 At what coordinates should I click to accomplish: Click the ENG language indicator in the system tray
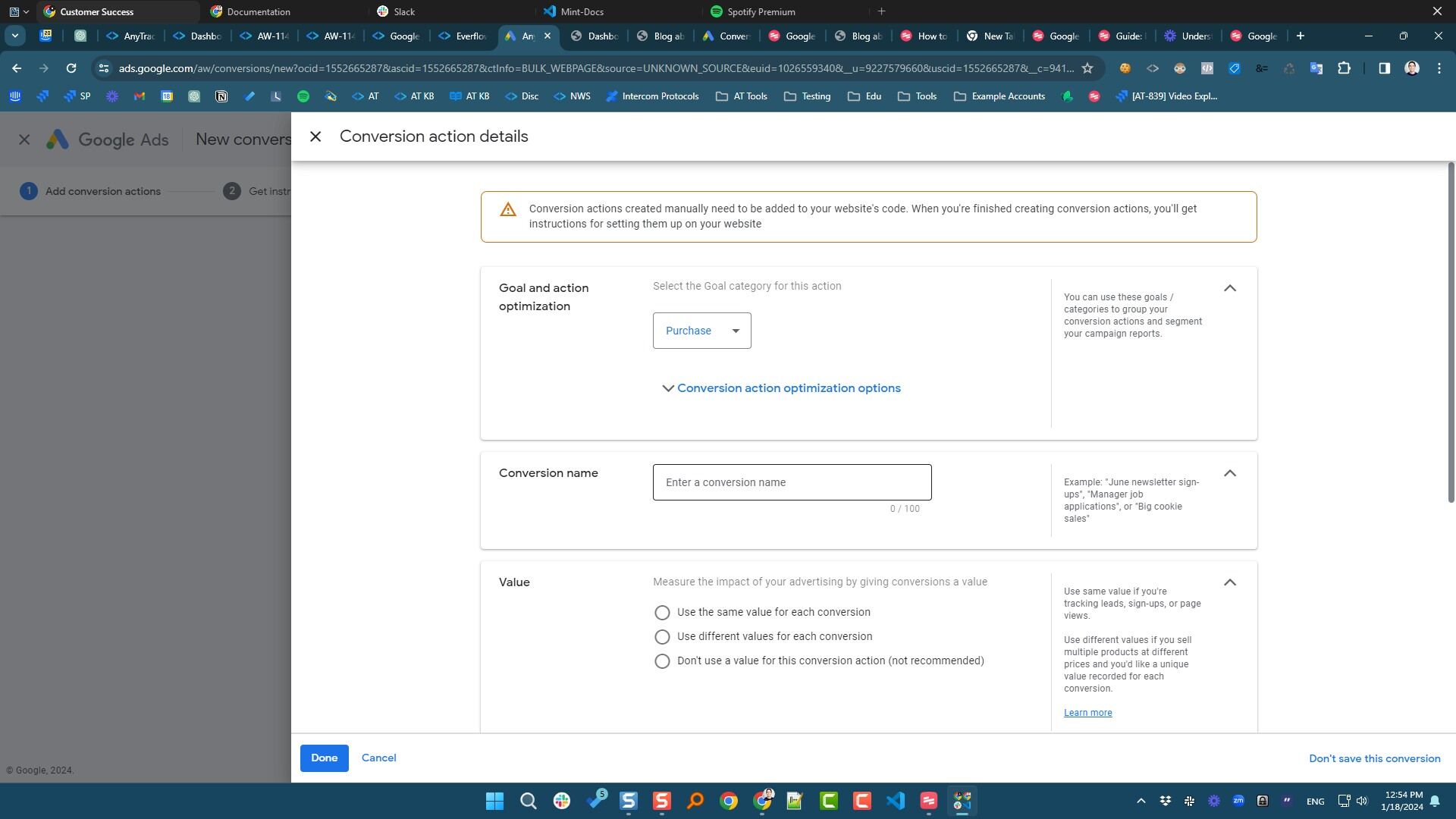click(x=1314, y=801)
